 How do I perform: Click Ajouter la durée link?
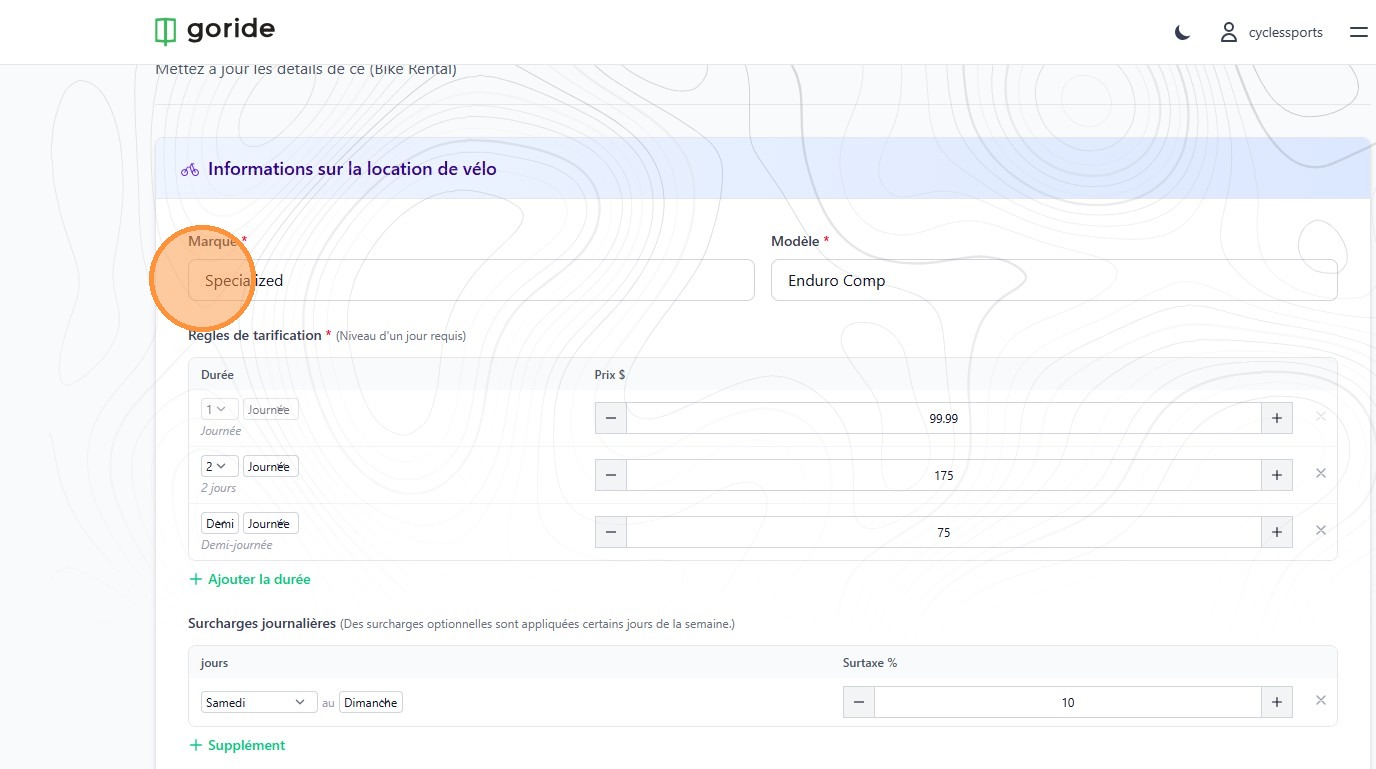coord(250,579)
